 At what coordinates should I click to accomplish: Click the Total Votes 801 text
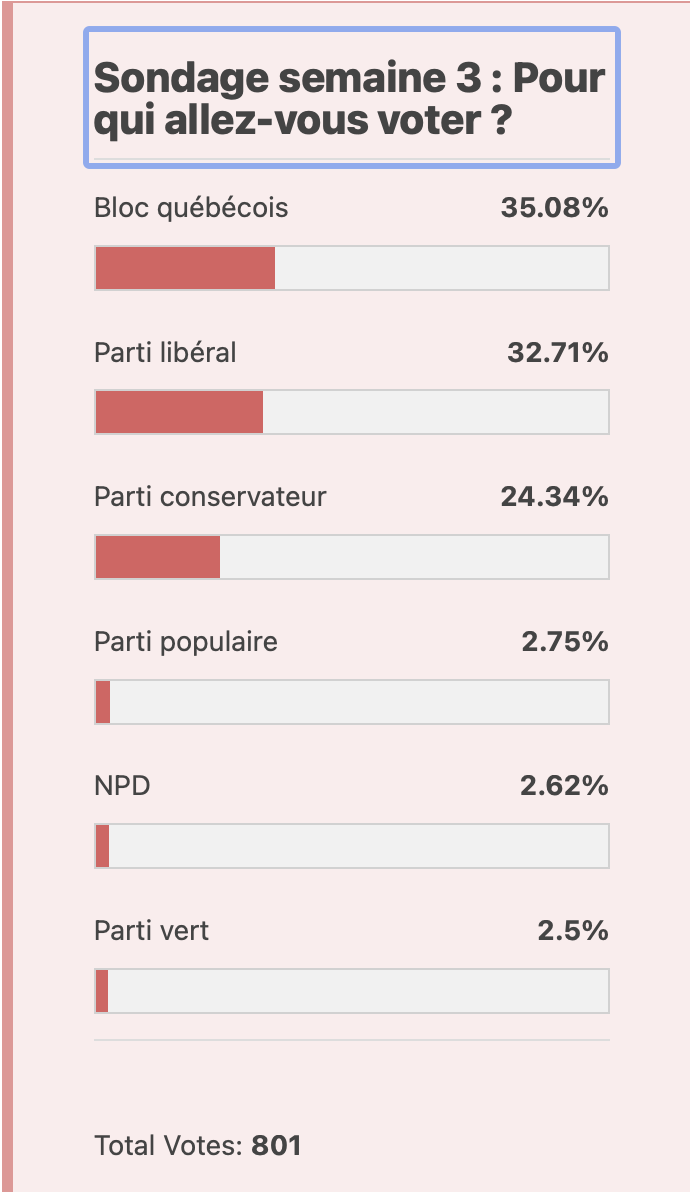(198, 1145)
